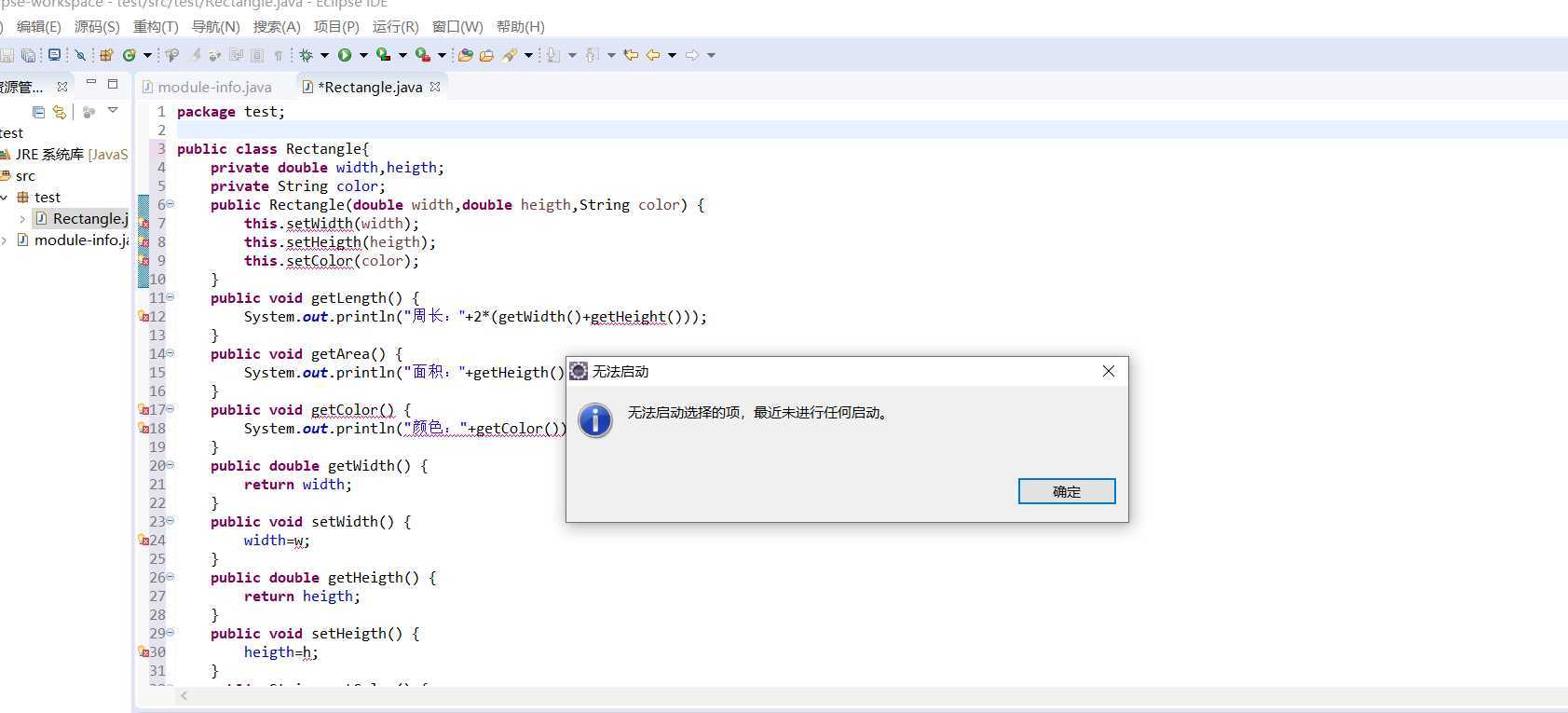Toggle Link with Editor in package explorer
This screenshot has height=713, width=1568.
click(x=60, y=112)
